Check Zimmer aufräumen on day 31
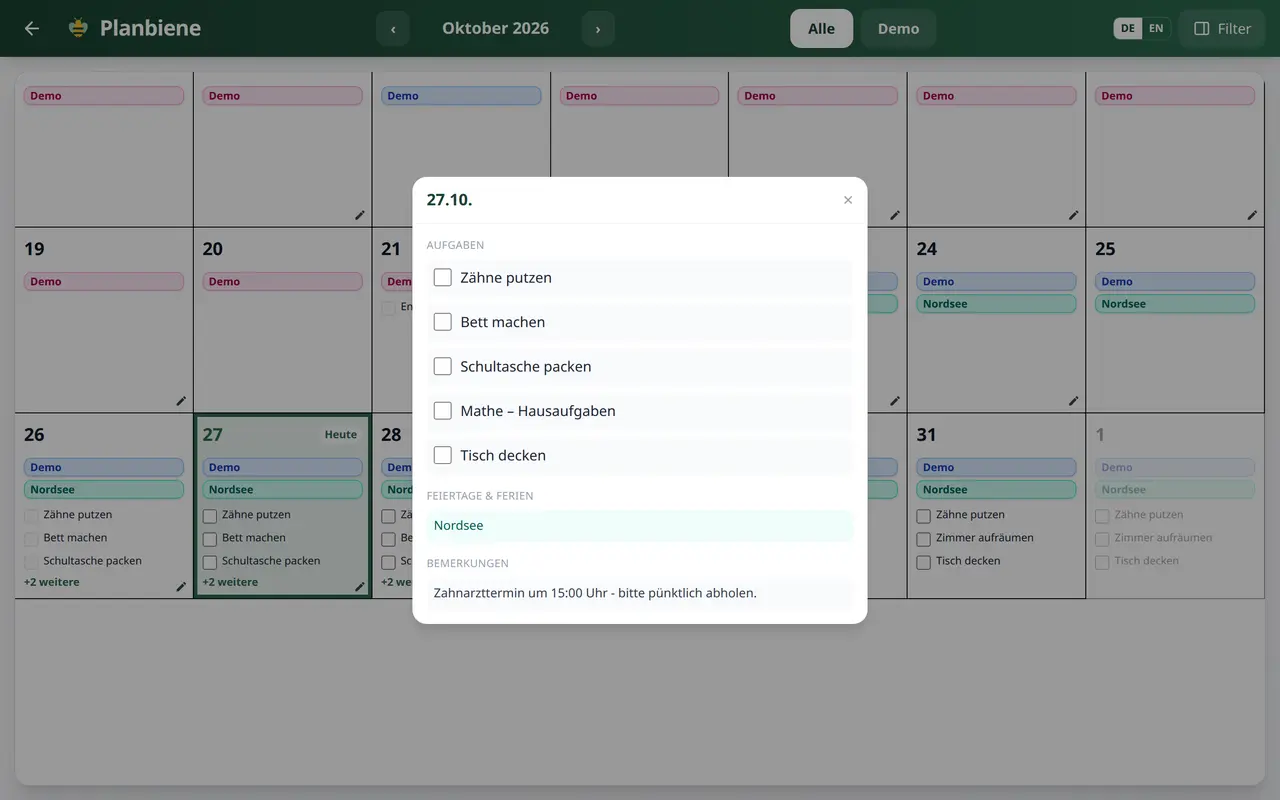The height and width of the screenshot is (800, 1280). pos(924,539)
